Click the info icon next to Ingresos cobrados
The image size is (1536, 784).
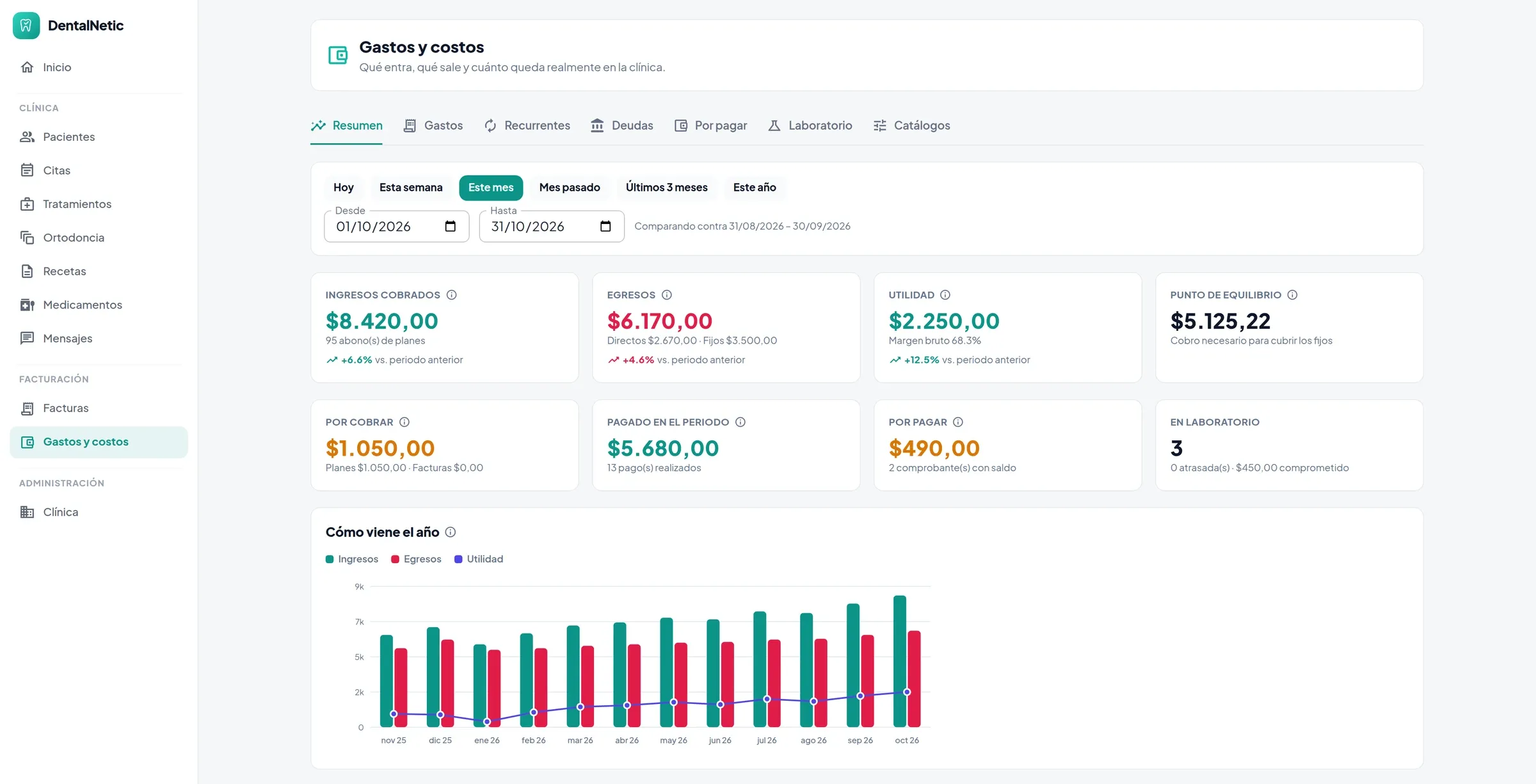coord(451,295)
